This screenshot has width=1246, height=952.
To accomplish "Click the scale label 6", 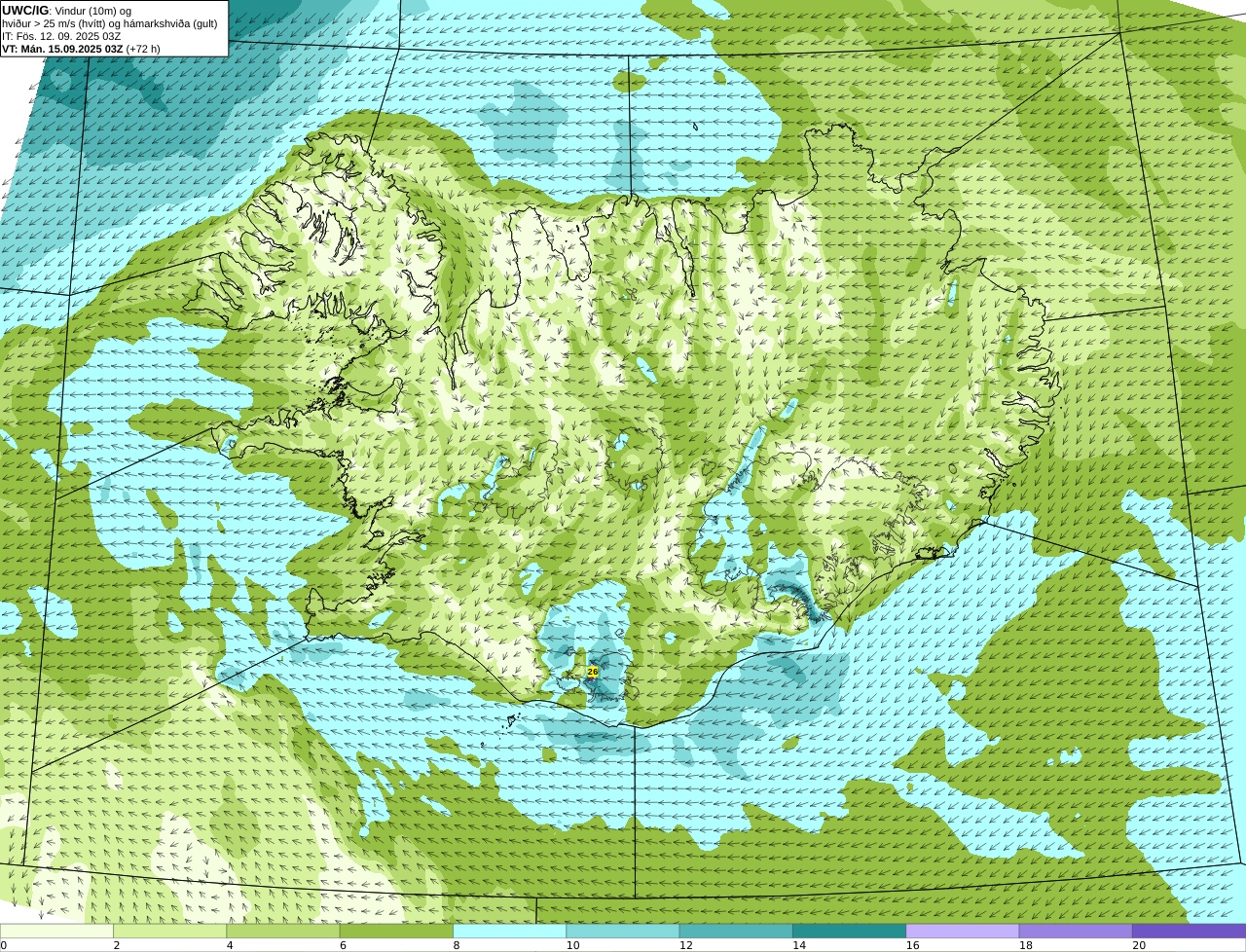I will click(343, 945).
